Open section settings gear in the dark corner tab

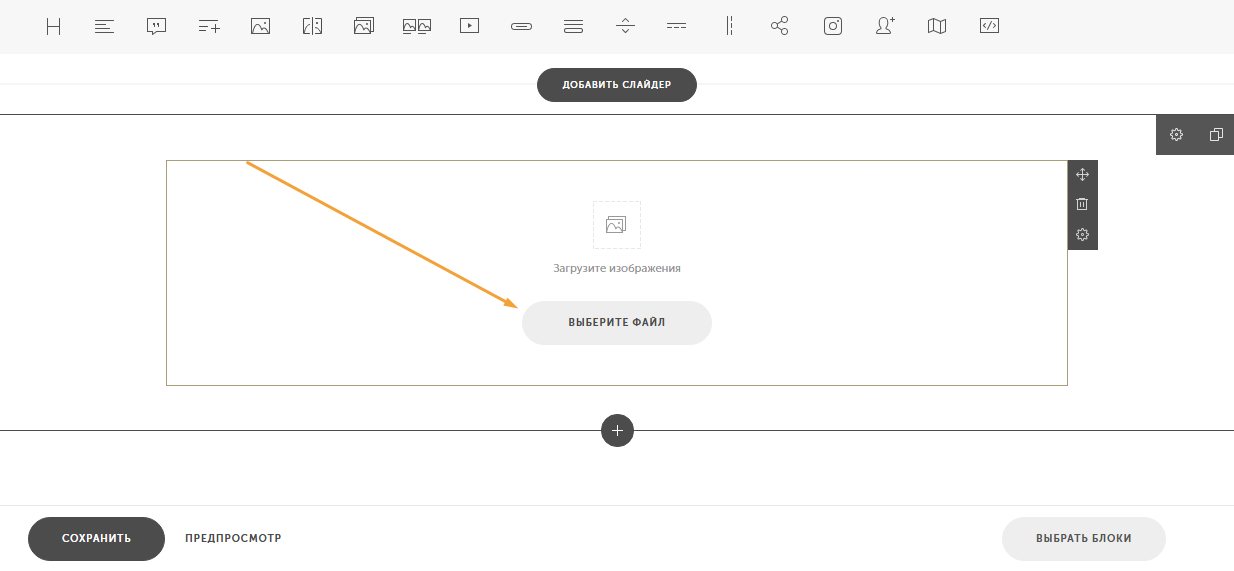click(x=1176, y=135)
